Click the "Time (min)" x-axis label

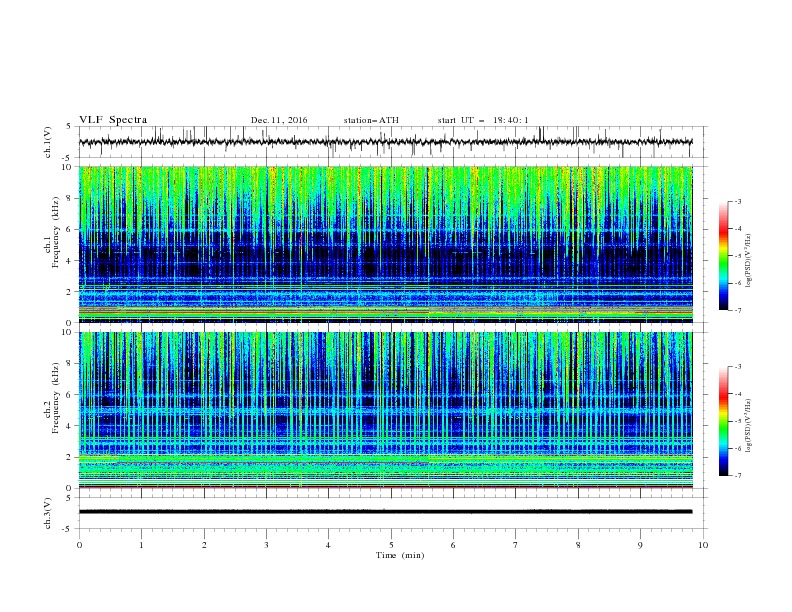click(x=400, y=555)
